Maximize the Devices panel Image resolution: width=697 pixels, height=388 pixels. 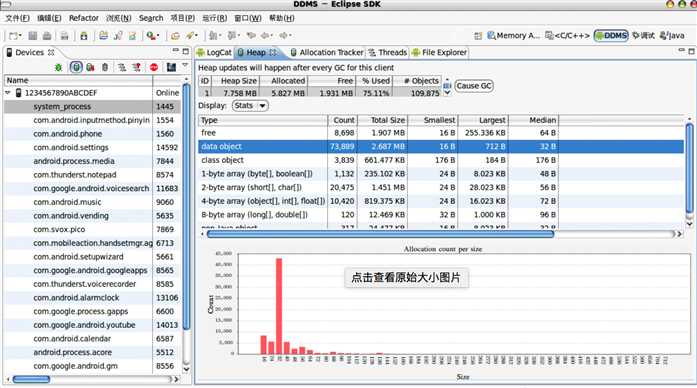(186, 51)
